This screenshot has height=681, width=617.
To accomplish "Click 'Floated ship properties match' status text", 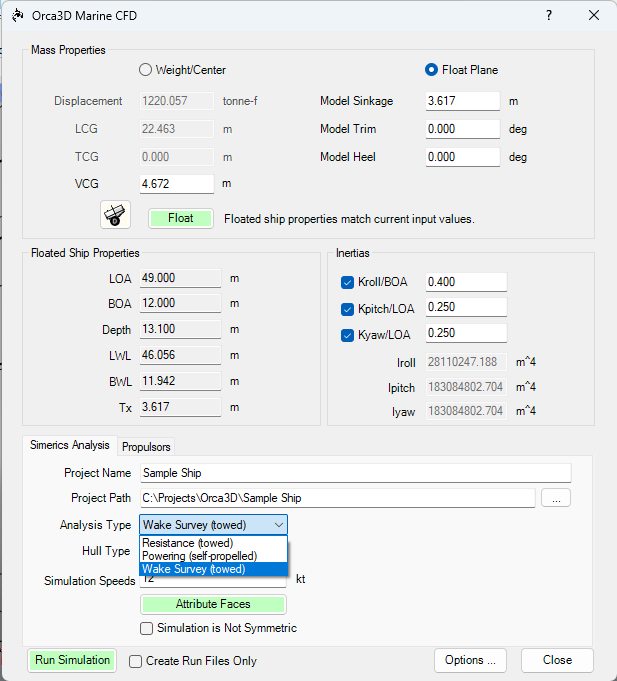I will [349, 219].
